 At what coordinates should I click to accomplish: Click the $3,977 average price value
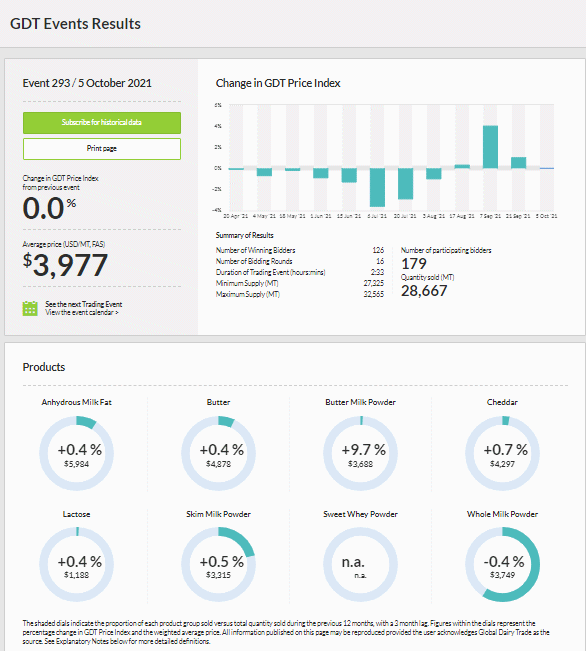(65, 265)
